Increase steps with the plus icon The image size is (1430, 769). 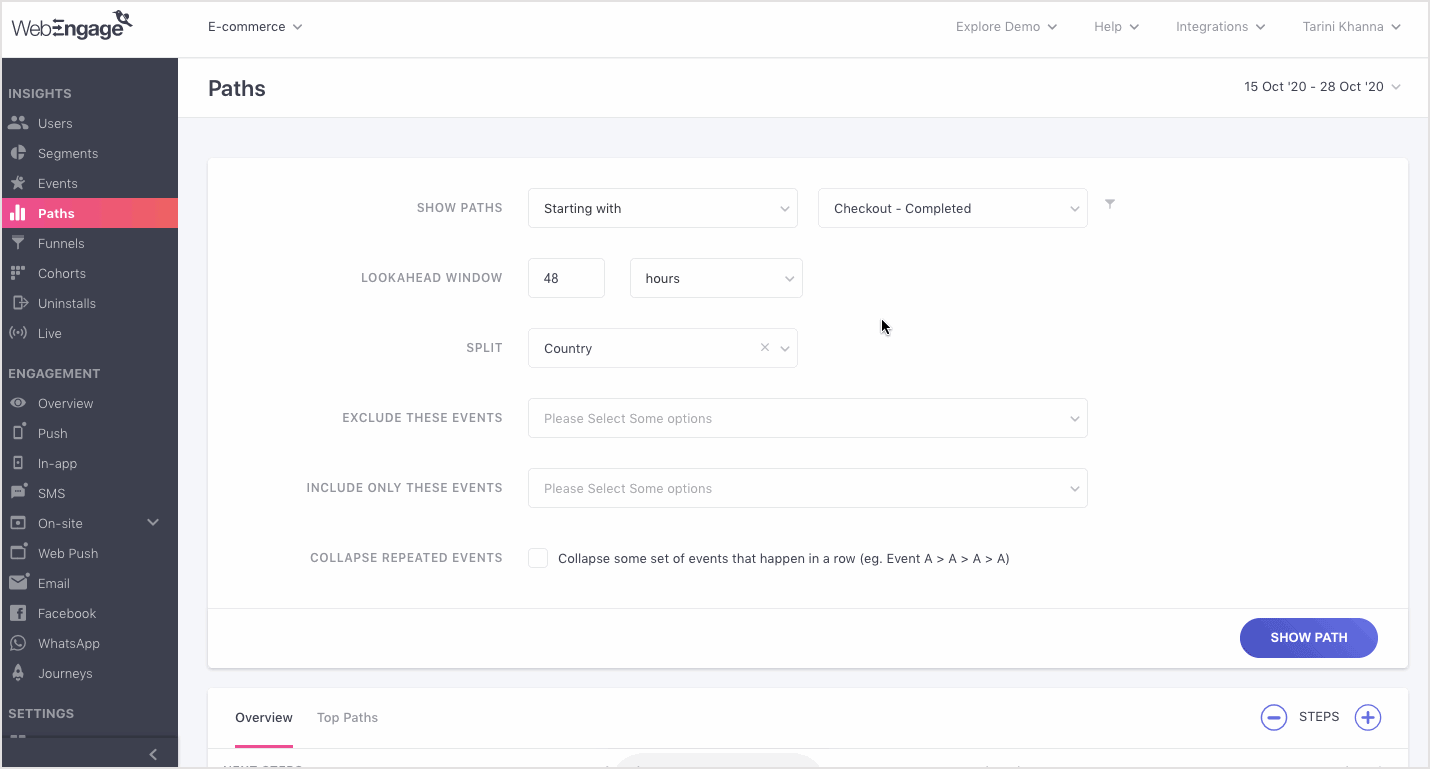[x=1367, y=717]
